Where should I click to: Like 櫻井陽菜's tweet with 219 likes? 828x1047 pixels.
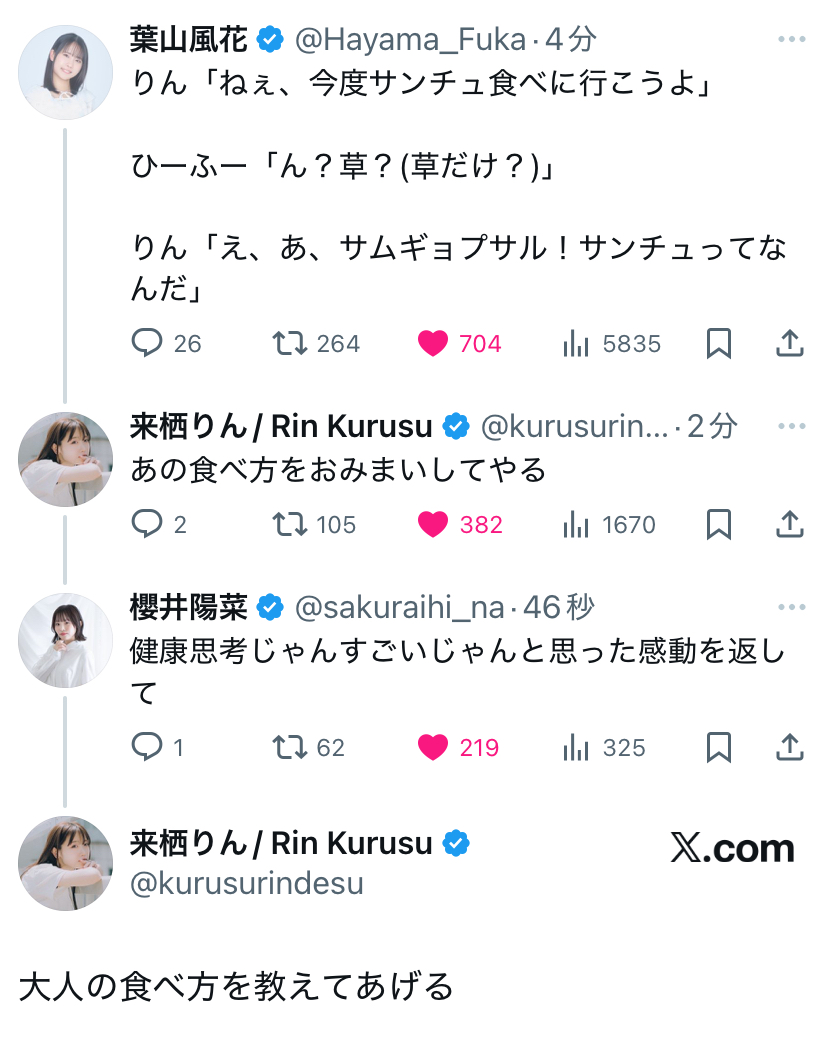[433, 747]
